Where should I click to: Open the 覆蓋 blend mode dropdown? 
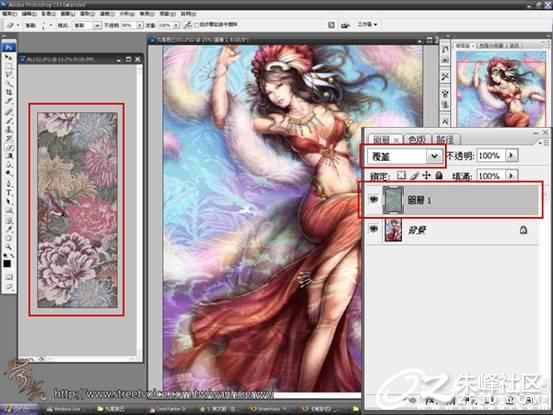coord(434,156)
